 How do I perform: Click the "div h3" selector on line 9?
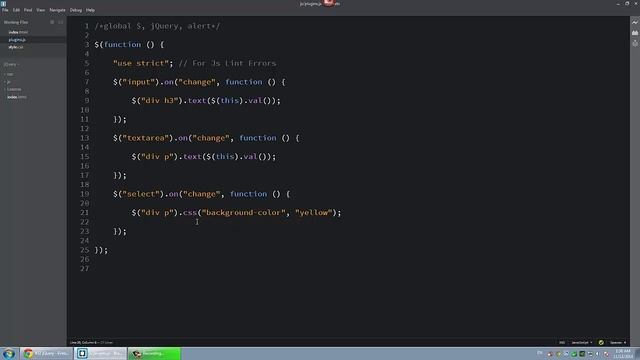[160, 100]
